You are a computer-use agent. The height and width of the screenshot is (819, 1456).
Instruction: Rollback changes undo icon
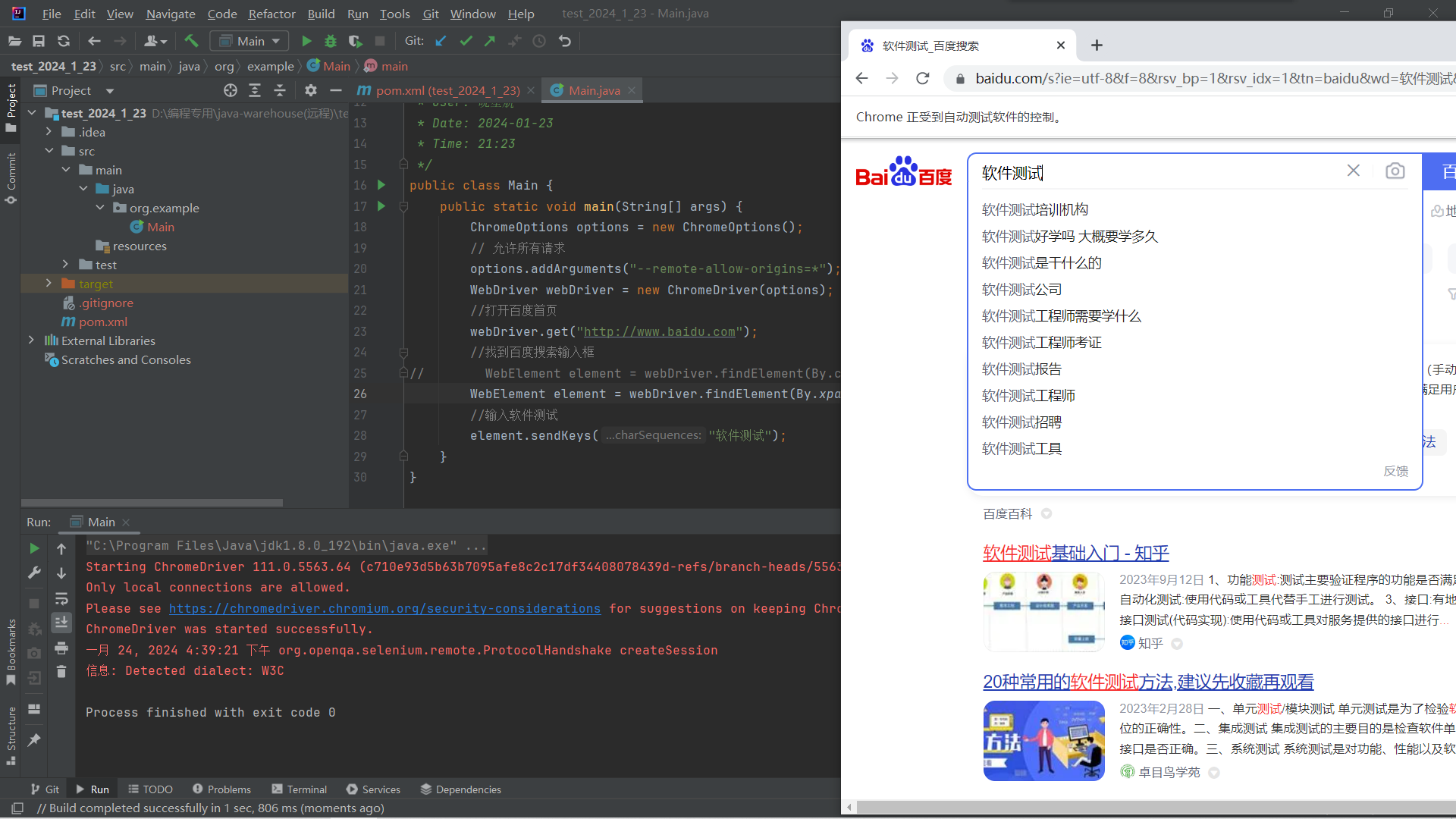click(x=564, y=41)
